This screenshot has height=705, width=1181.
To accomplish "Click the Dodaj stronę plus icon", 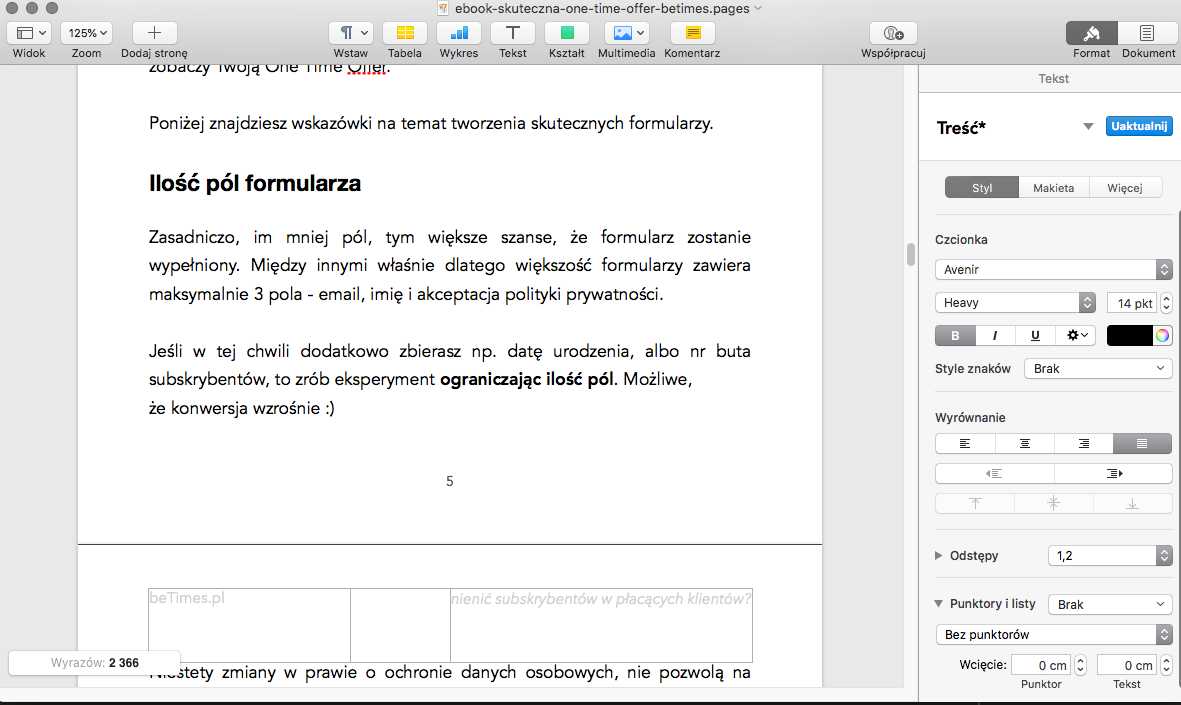I will point(154,33).
